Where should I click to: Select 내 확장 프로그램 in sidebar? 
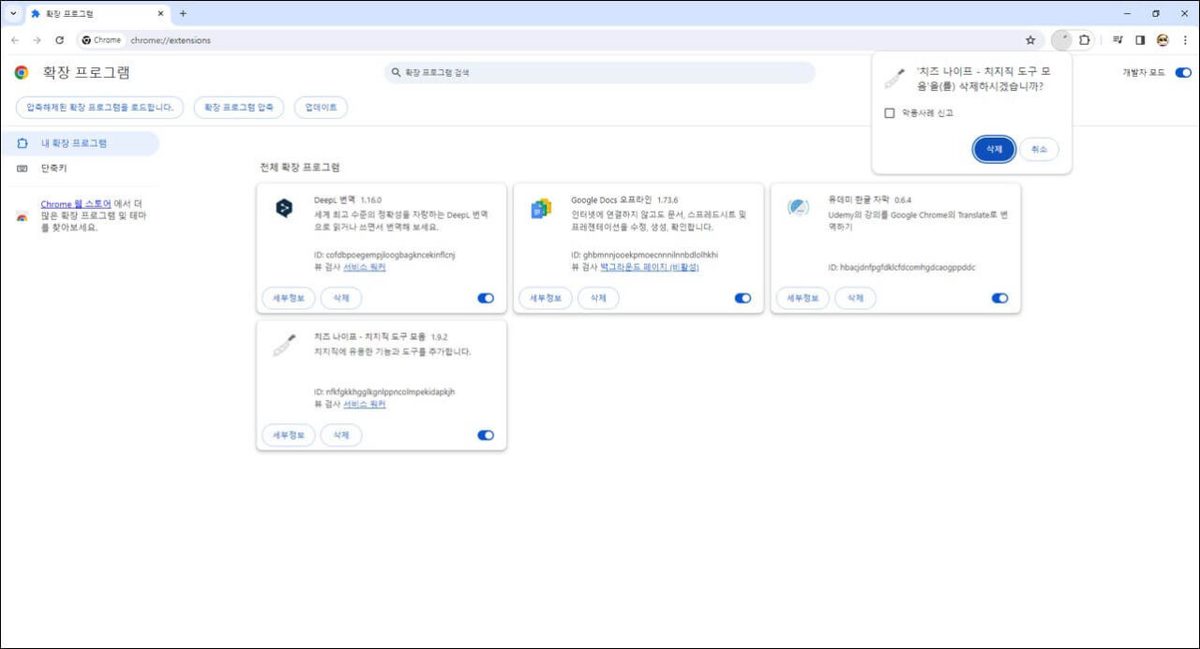pos(79,143)
